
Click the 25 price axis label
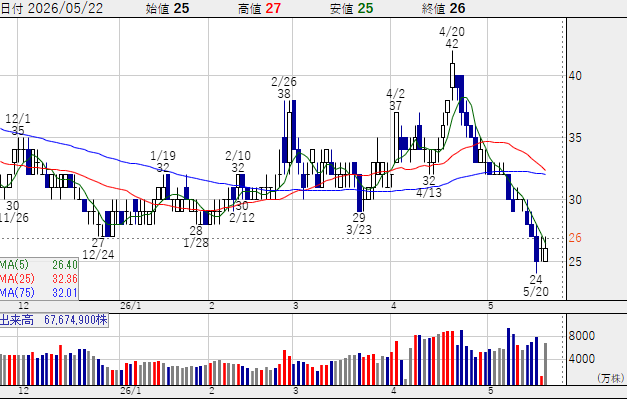[x=575, y=262]
